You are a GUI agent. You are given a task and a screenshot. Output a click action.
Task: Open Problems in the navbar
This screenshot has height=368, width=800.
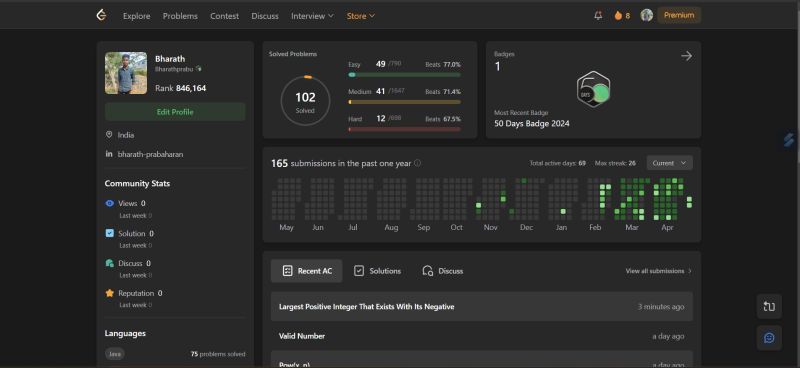(180, 16)
